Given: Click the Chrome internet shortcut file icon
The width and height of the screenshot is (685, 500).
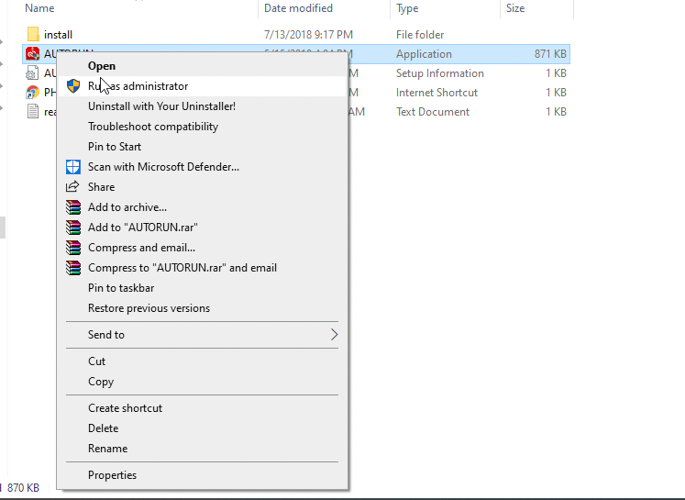Looking at the screenshot, I should 32,93.
